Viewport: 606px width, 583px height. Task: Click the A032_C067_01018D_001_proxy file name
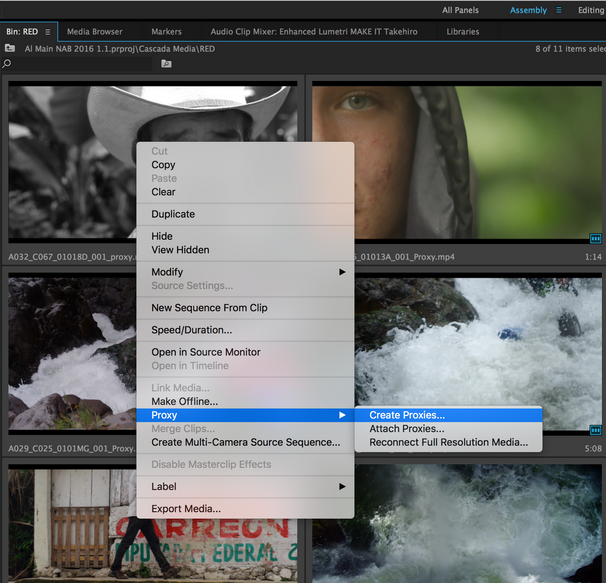(x=72, y=257)
